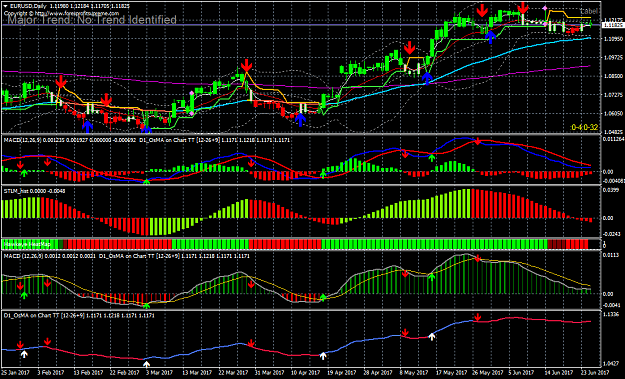This screenshot has height=379, width=625.
Task: Click the 14 Jun 2017 date label
Action: (559, 373)
